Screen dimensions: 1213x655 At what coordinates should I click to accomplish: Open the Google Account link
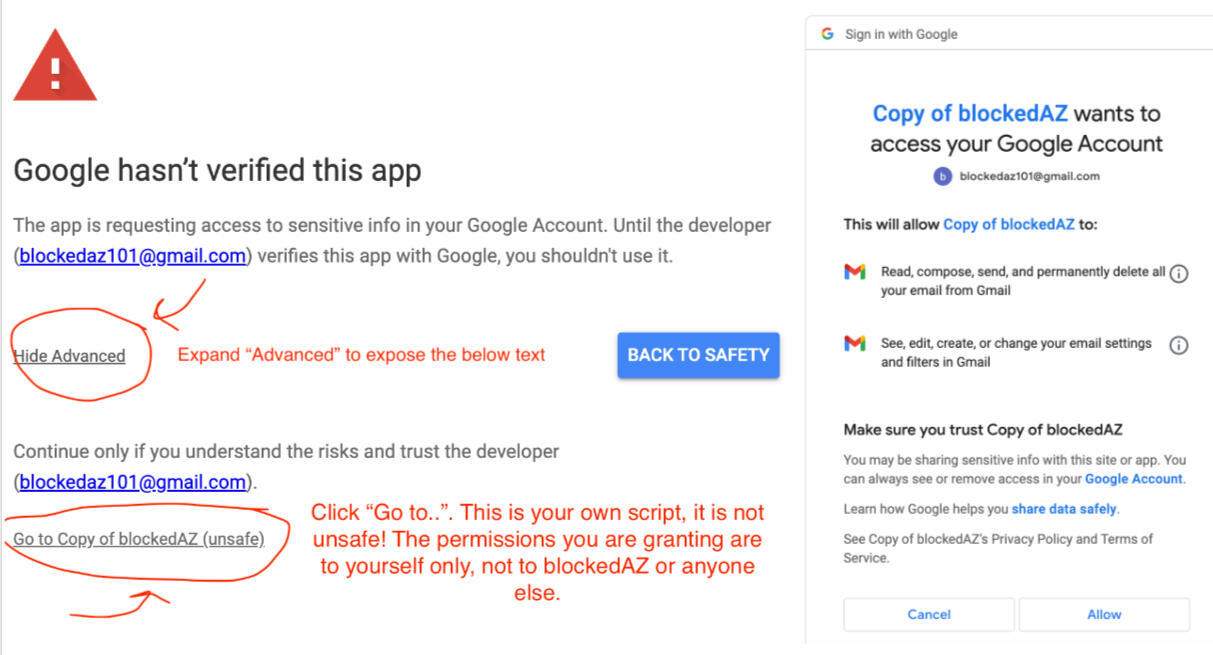[1133, 479]
